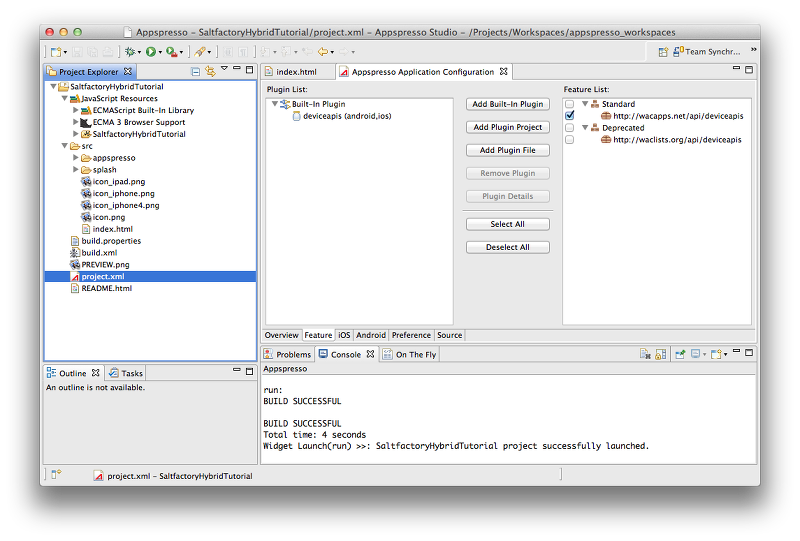The width and height of the screenshot is (800, 541).
Task: Click the pencil search/annotation toolbar icon
Action: click(200, 52)
